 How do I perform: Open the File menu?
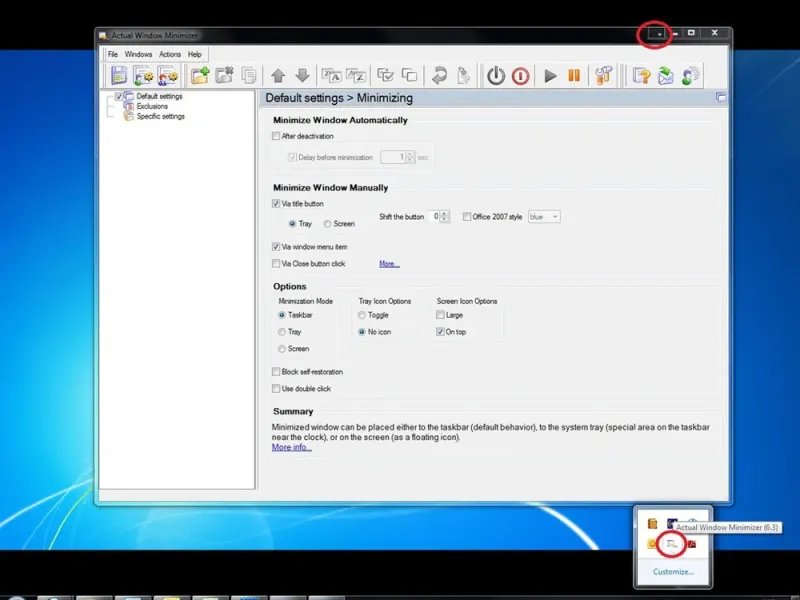[x=113, y=54]
